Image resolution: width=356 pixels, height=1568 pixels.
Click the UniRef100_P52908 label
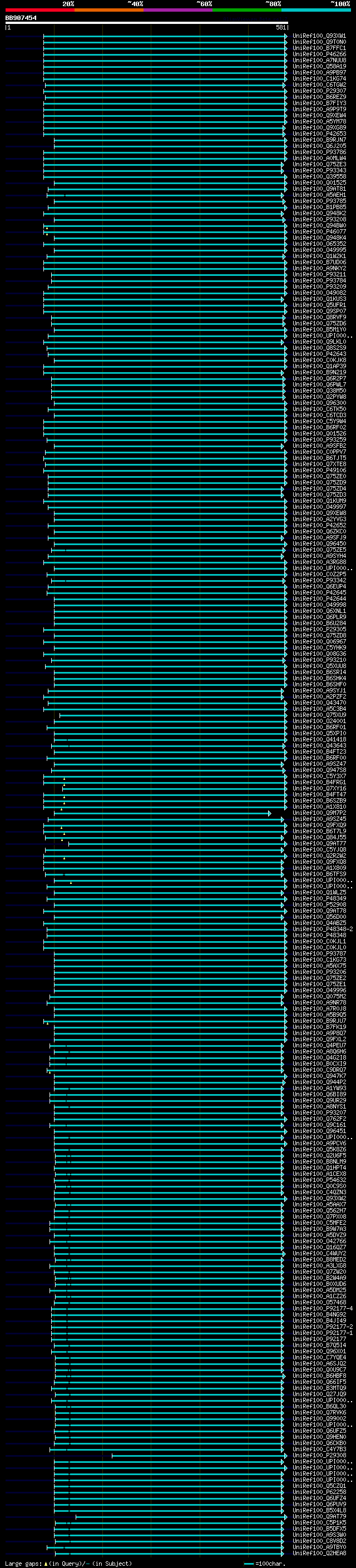click(x=319, y=904)
